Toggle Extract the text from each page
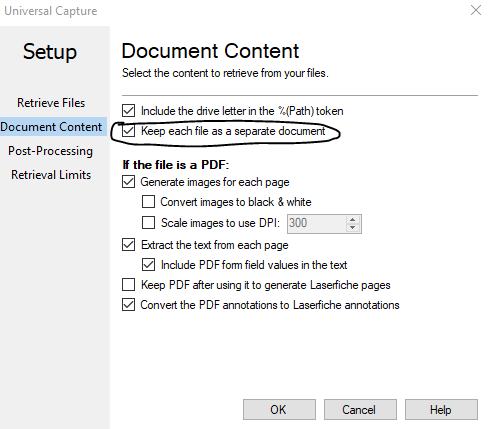 click(x=128, y=245)
